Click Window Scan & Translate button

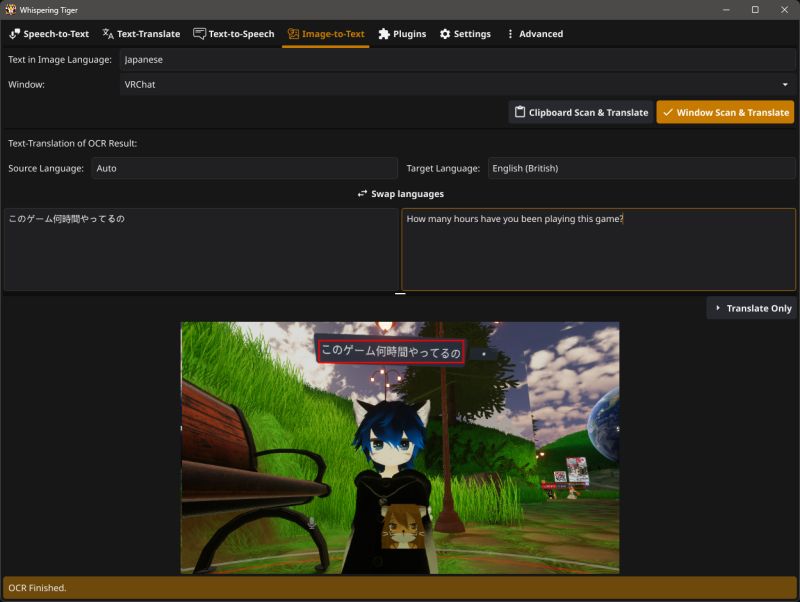725,112
